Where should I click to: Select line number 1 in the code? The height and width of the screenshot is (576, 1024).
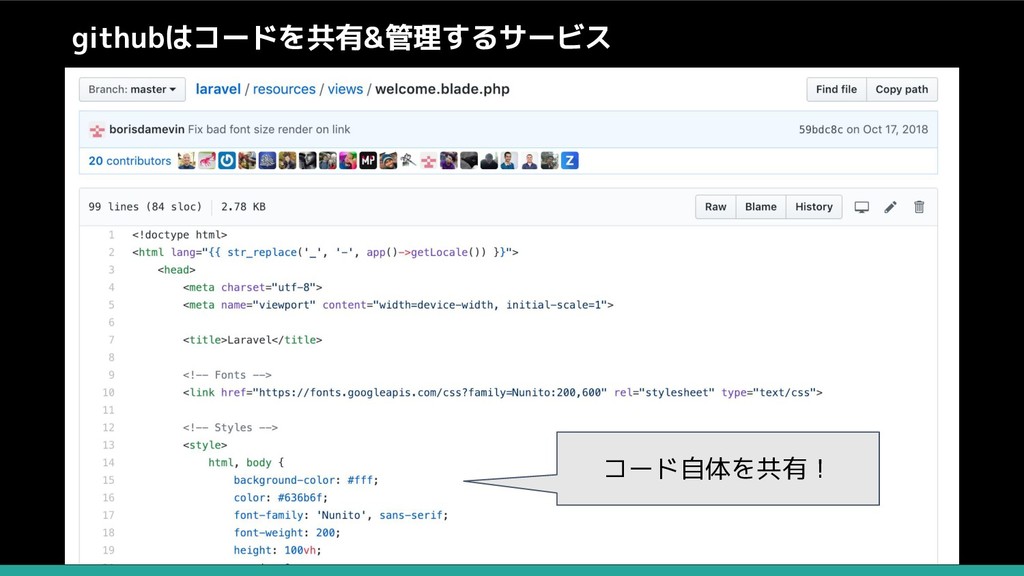pyautogui.click(x=112, y=234)
